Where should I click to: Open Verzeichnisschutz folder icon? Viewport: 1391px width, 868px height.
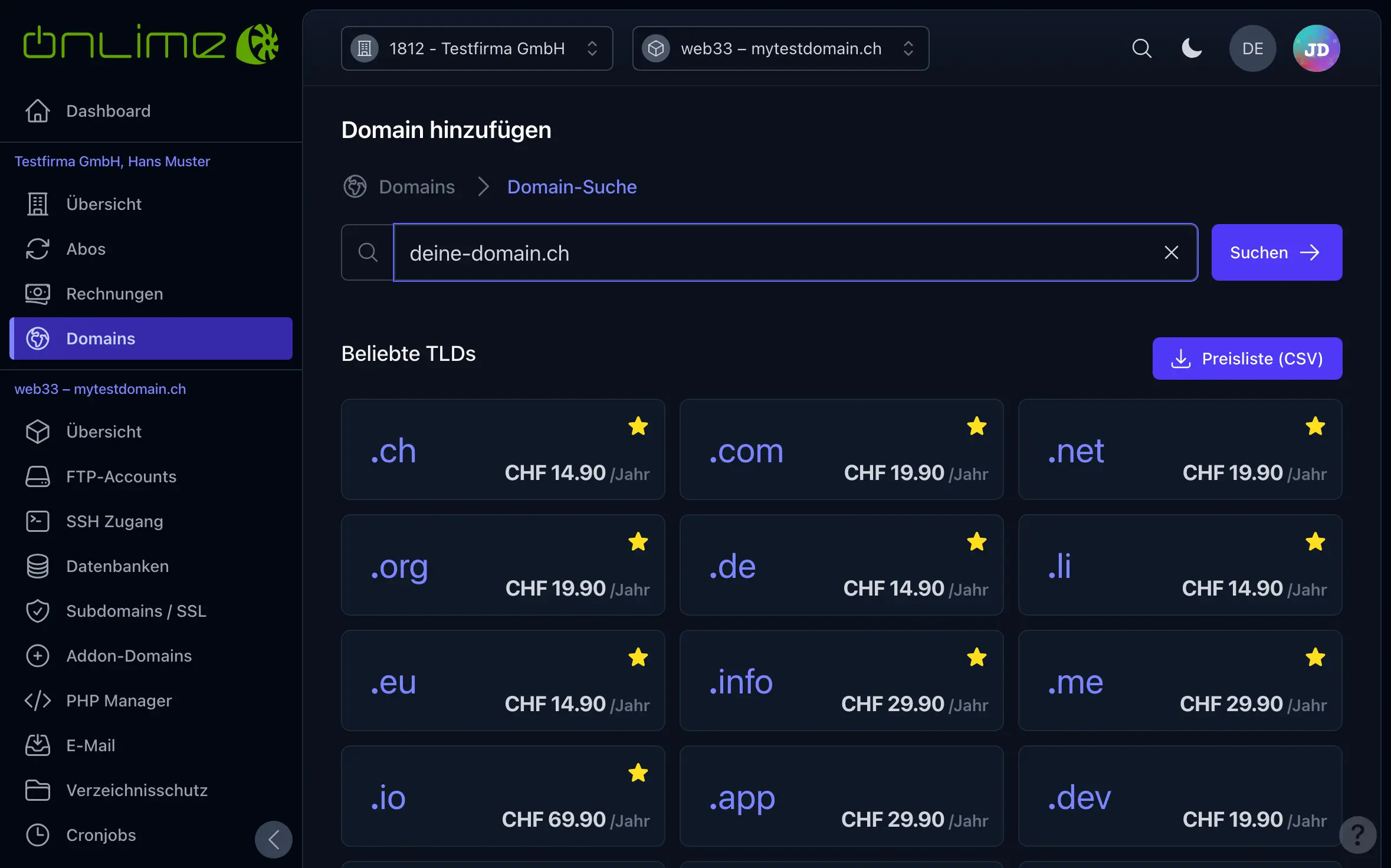[38, 790]
